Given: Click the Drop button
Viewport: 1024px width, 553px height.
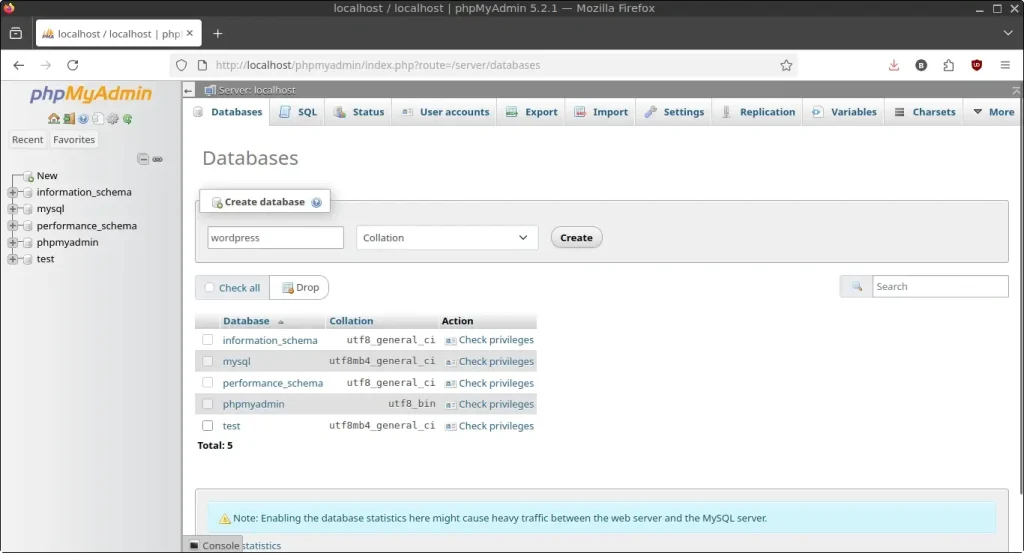Looking at the screenshot, I should (x=300, y=287).
